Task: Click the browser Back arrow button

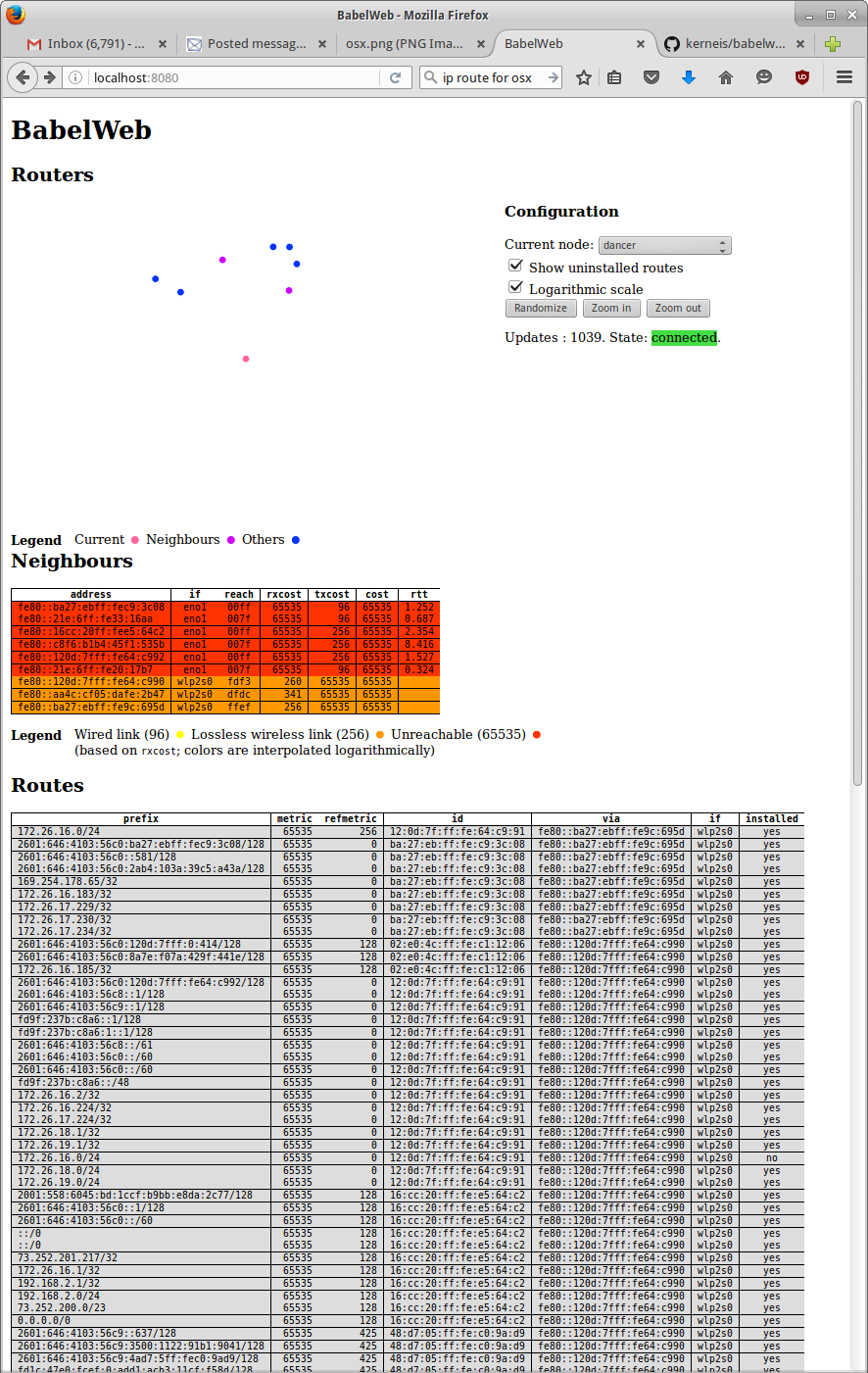Action: tap(23, 77)
